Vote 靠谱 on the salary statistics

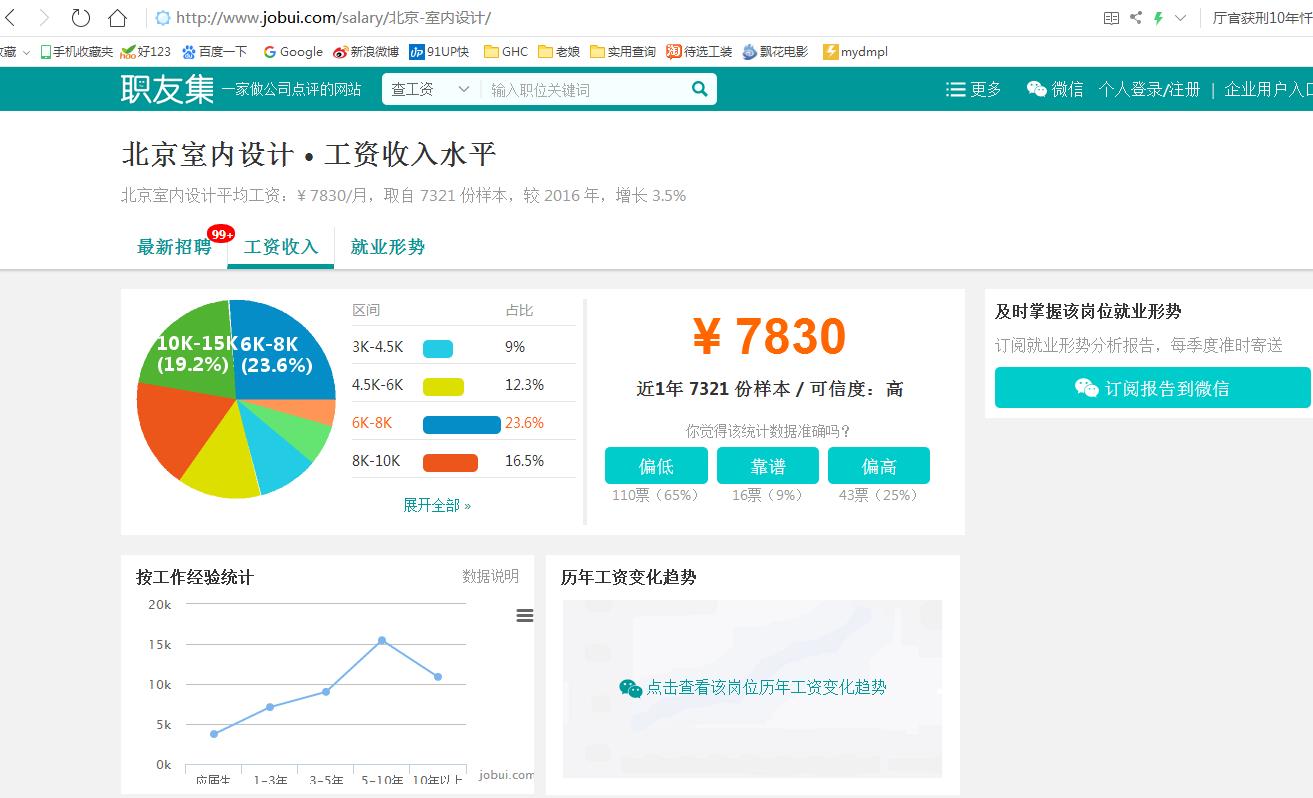[x=767, y=465]
